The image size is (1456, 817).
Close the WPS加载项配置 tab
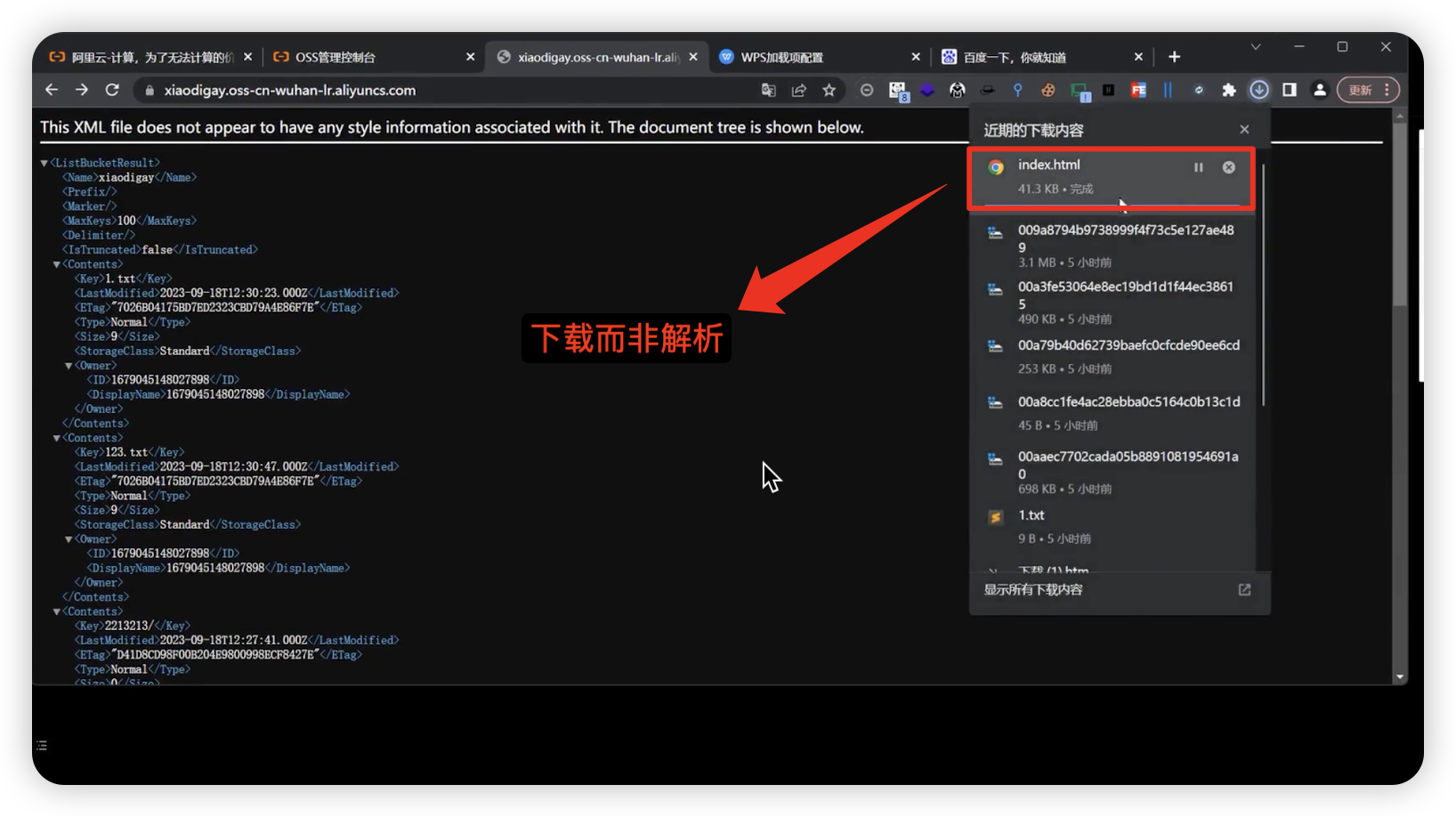[916, 57]
